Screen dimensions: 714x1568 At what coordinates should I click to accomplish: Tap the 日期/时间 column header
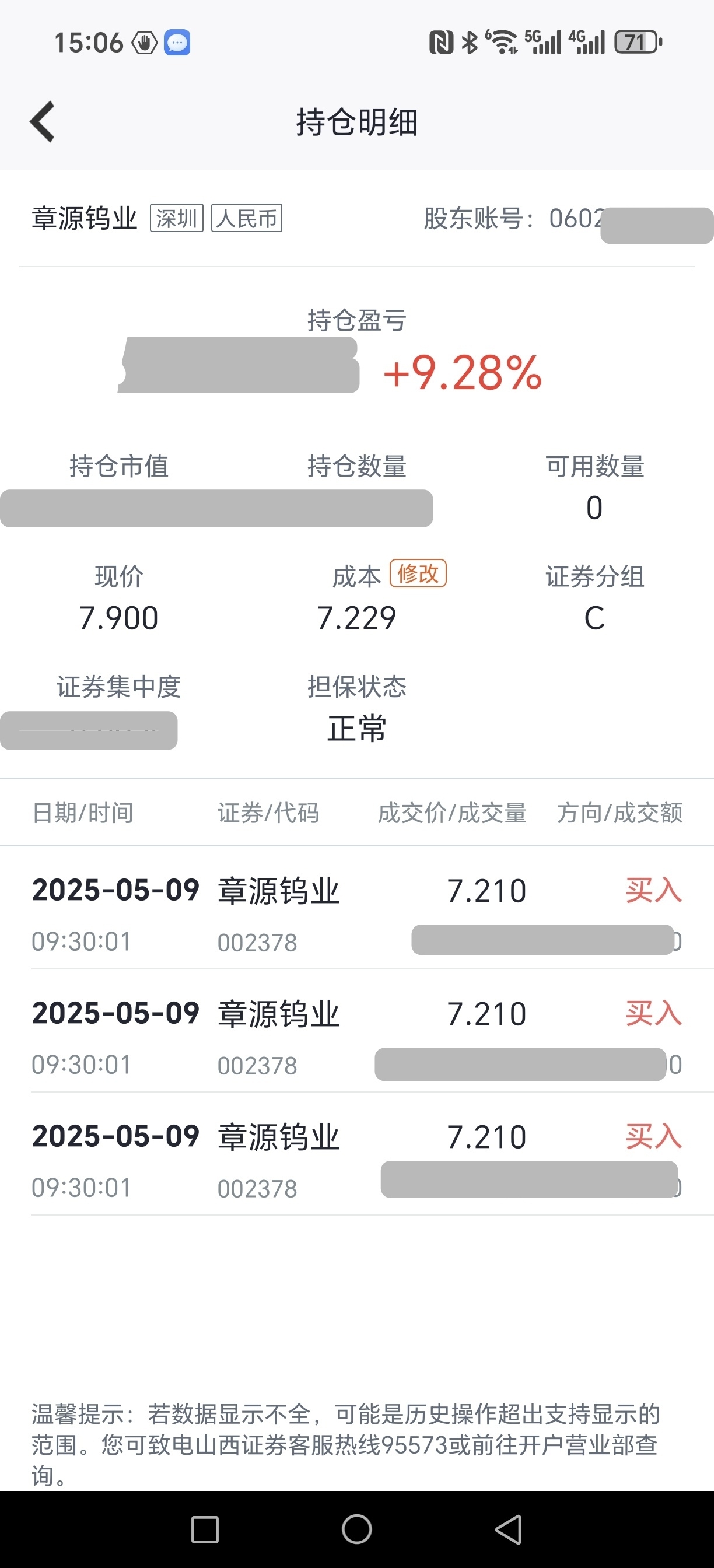83,813
